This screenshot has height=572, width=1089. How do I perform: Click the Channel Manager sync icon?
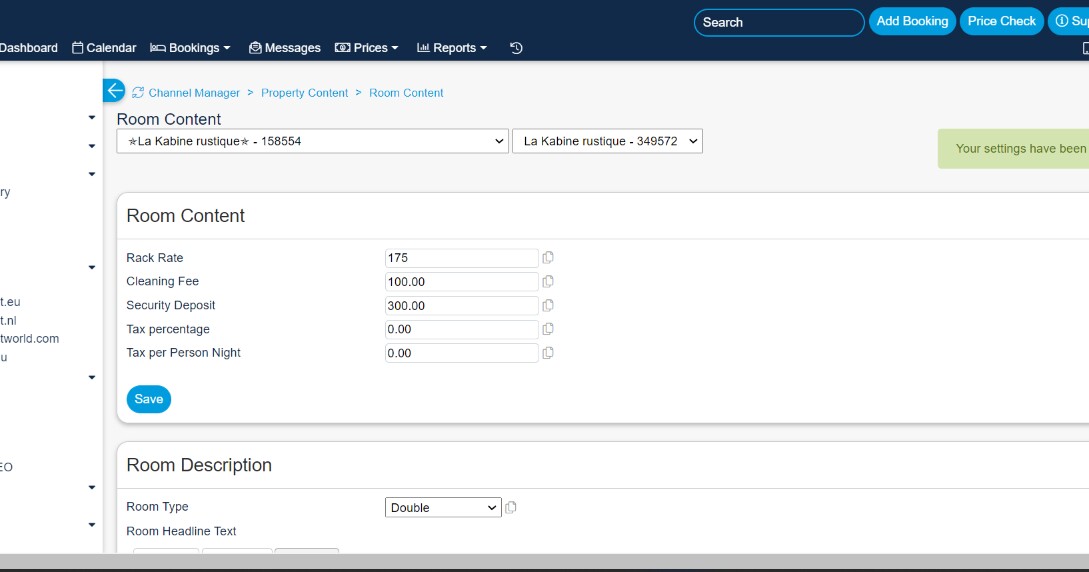point(138,92)
